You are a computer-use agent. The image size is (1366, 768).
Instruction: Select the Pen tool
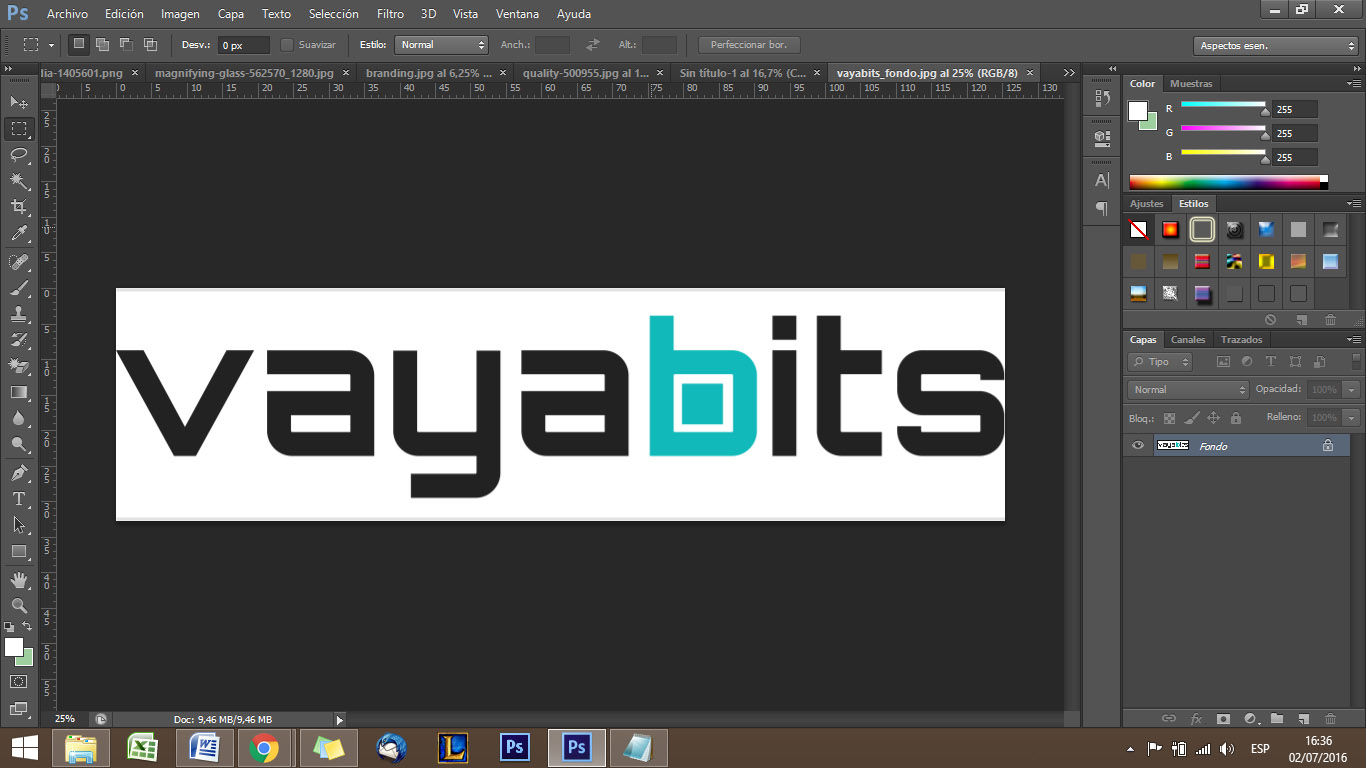[x=19, y=472]
